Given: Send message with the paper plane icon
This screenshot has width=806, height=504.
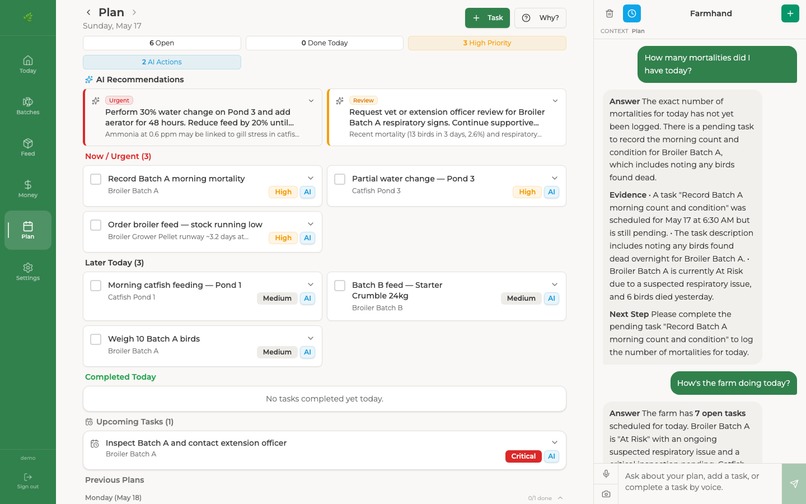Looking at the screenshot, I should point(794,483).
